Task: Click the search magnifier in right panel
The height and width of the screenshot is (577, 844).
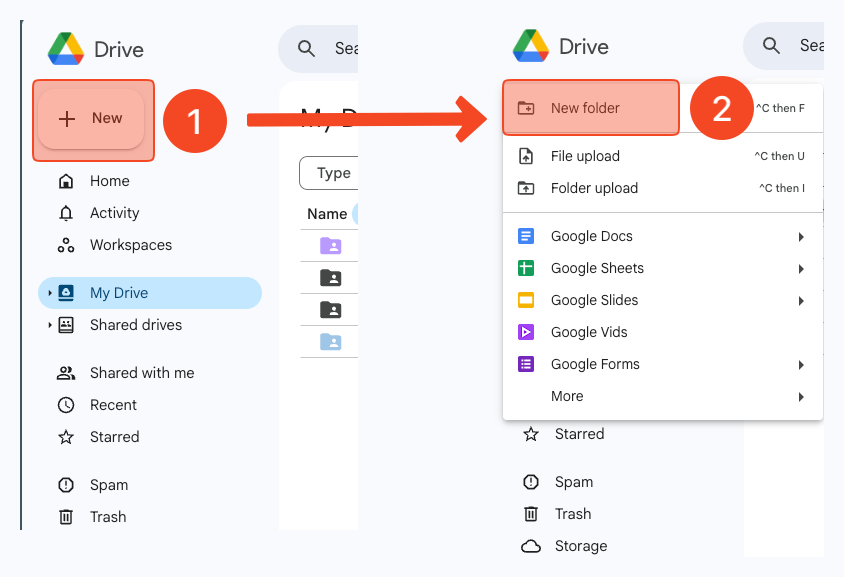Action: point(771,45)
